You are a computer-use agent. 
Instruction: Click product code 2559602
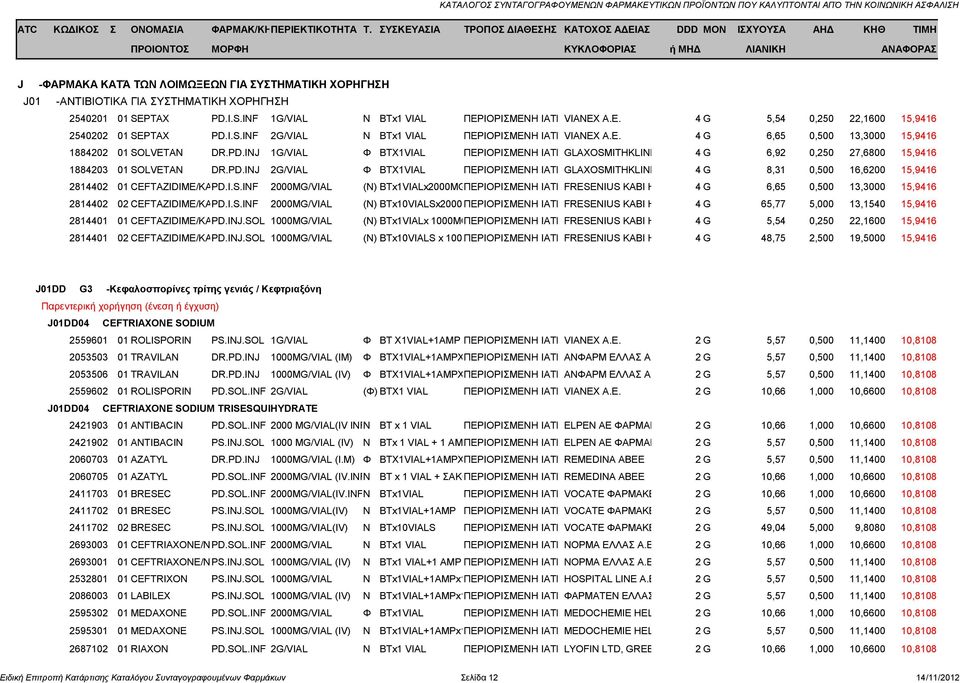click(x=88, y=391)
